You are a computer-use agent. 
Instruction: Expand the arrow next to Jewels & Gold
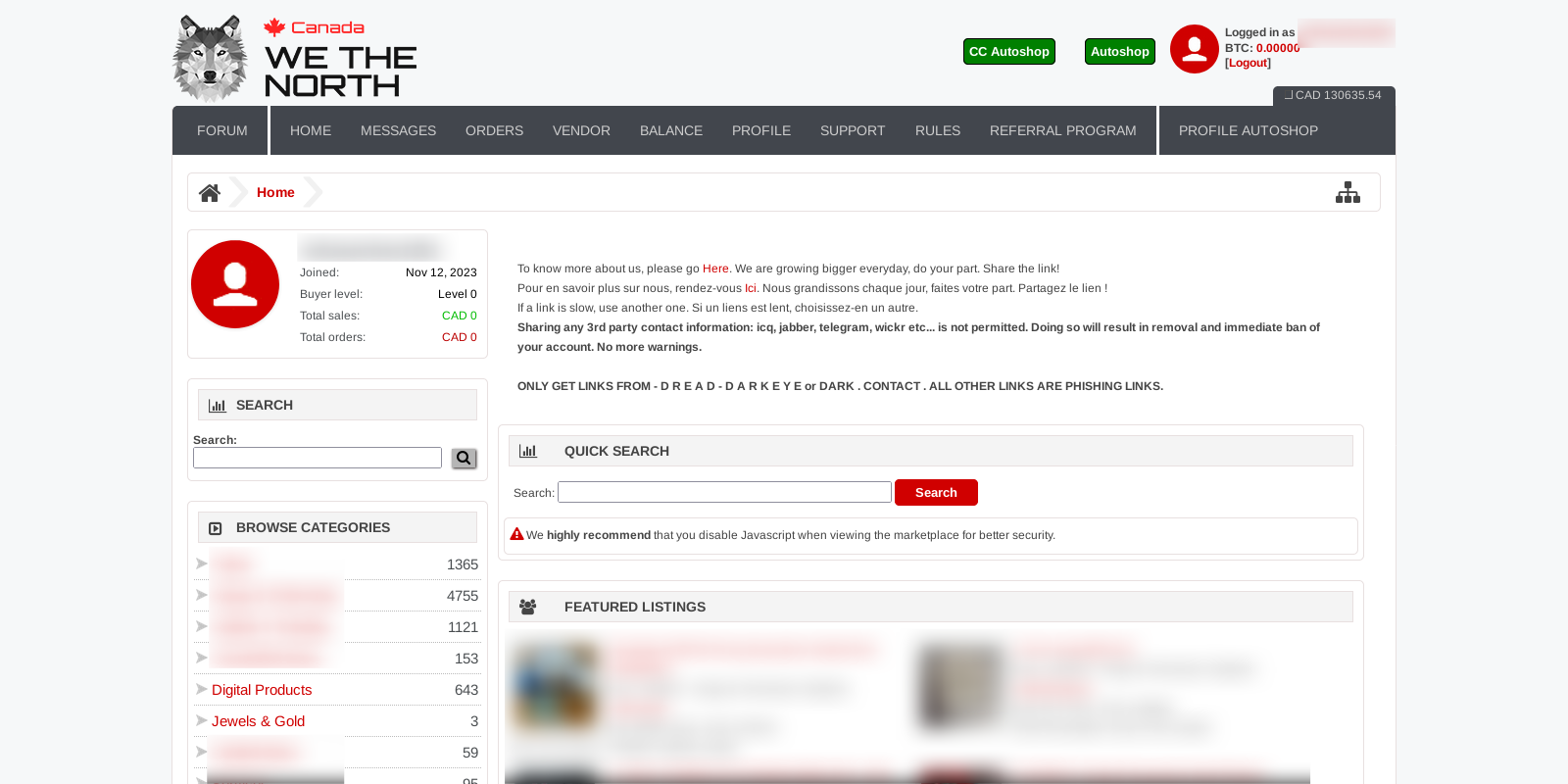[201, 720]
